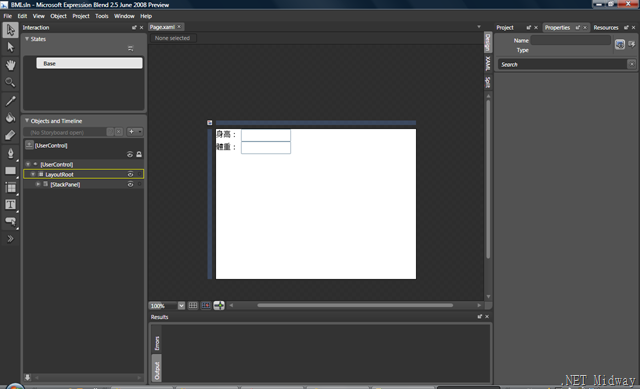Select the Rectangle shape tool

pyautogui.click(x=10, y=171)
